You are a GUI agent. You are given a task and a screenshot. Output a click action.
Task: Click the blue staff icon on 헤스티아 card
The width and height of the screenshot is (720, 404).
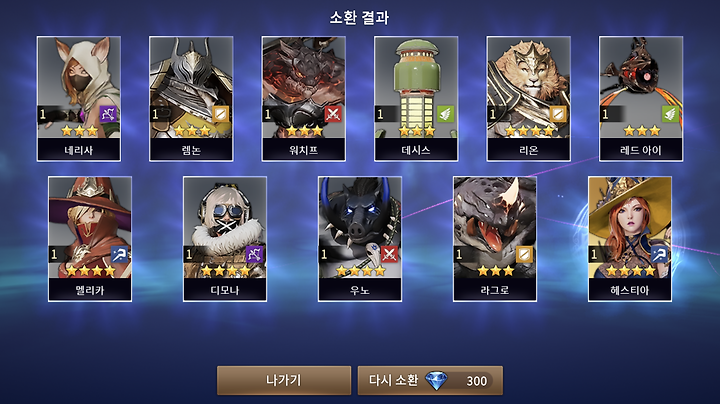click(659, 254)
